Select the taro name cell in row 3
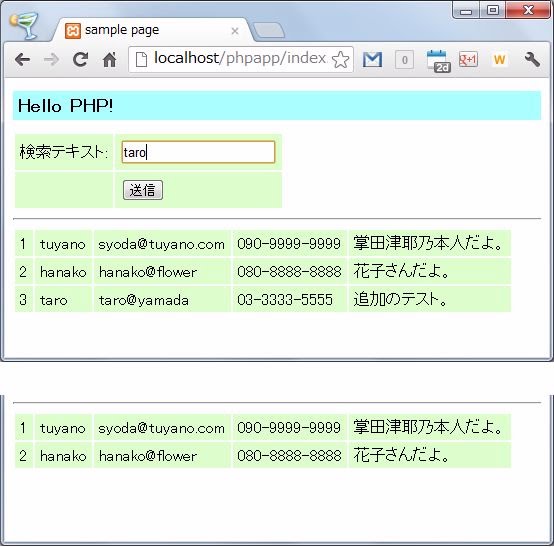 (x=63, y=299)
